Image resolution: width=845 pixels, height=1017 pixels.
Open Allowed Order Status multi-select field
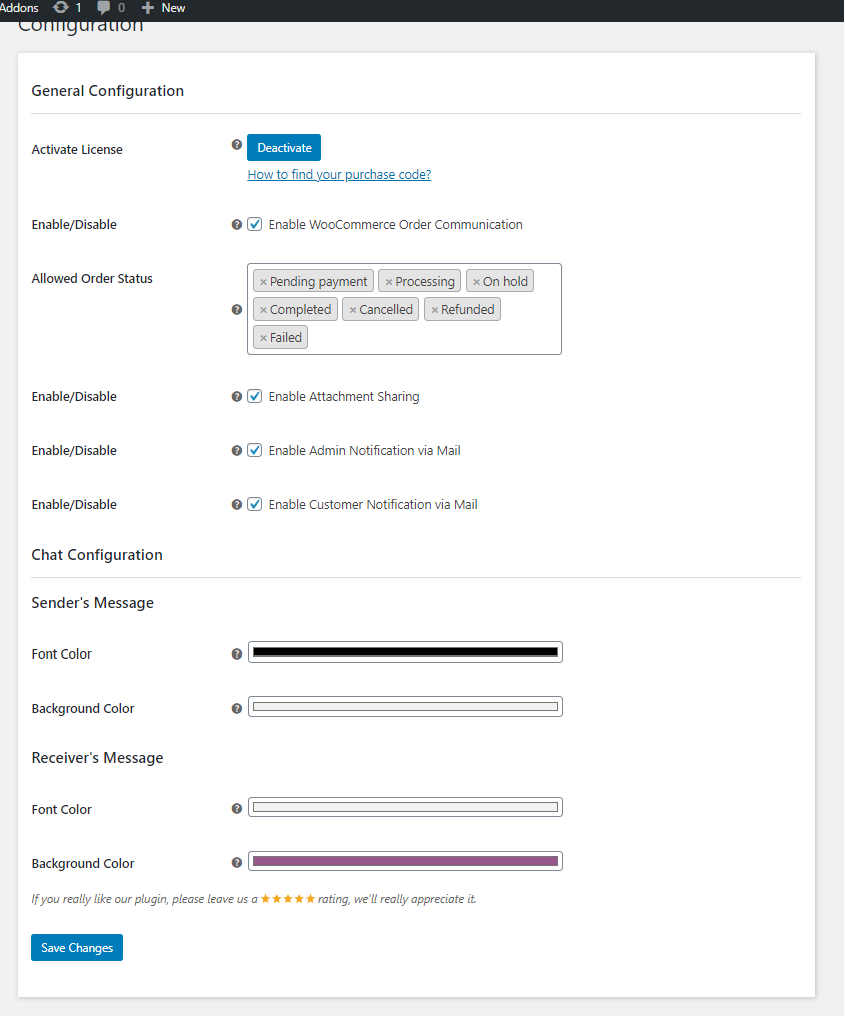pos(430,338)
